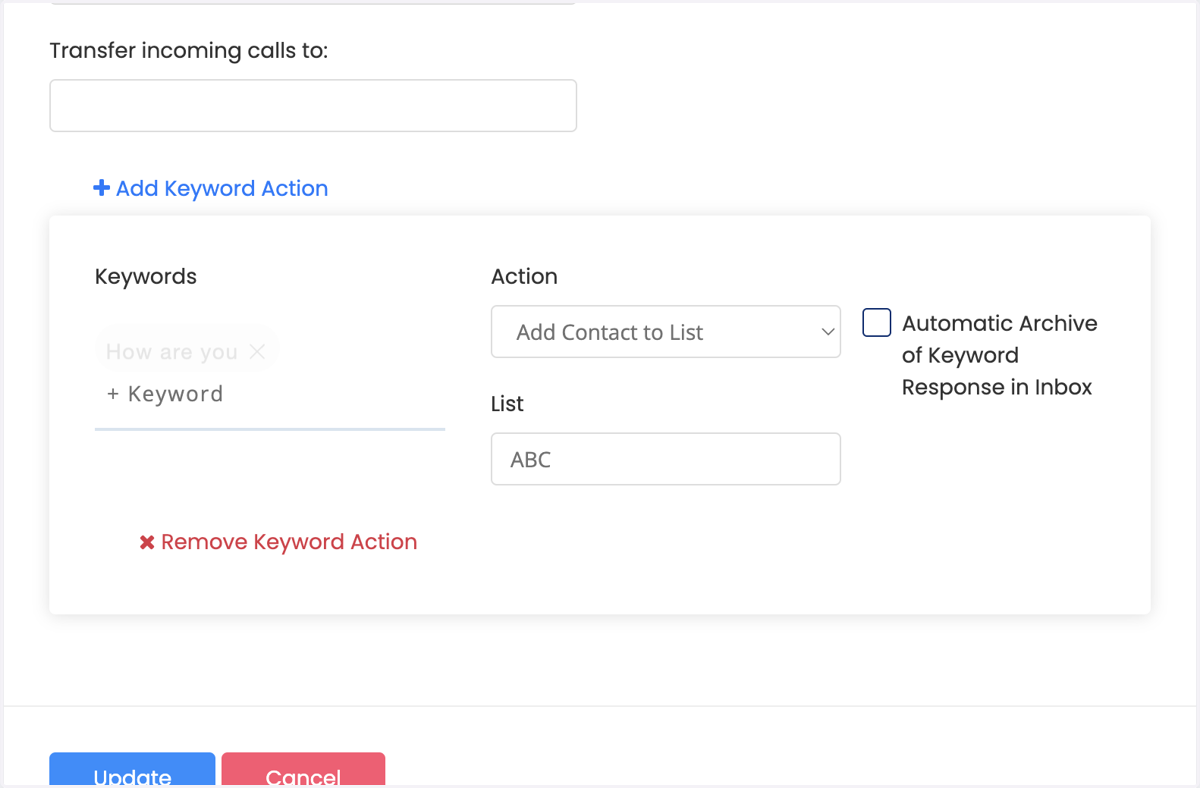
Task: Click the List field containing ABC
Action: [666, 459]
